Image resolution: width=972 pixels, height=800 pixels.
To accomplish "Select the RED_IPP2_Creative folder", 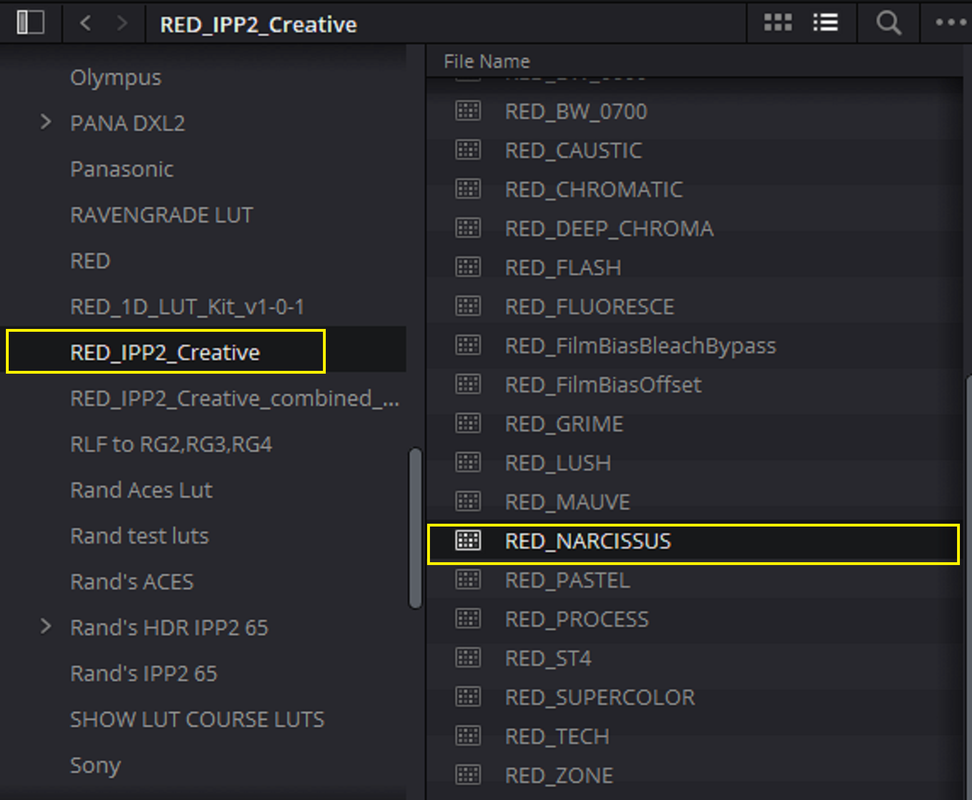I will [x=165, y=352].
